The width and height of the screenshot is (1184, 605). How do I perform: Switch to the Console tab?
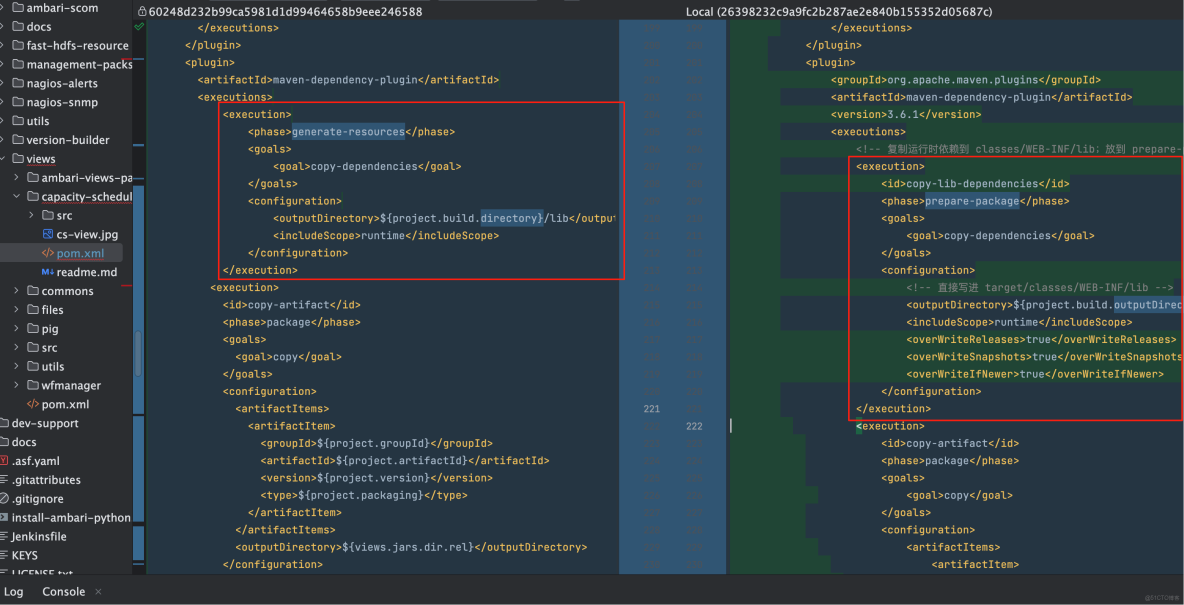63,591
